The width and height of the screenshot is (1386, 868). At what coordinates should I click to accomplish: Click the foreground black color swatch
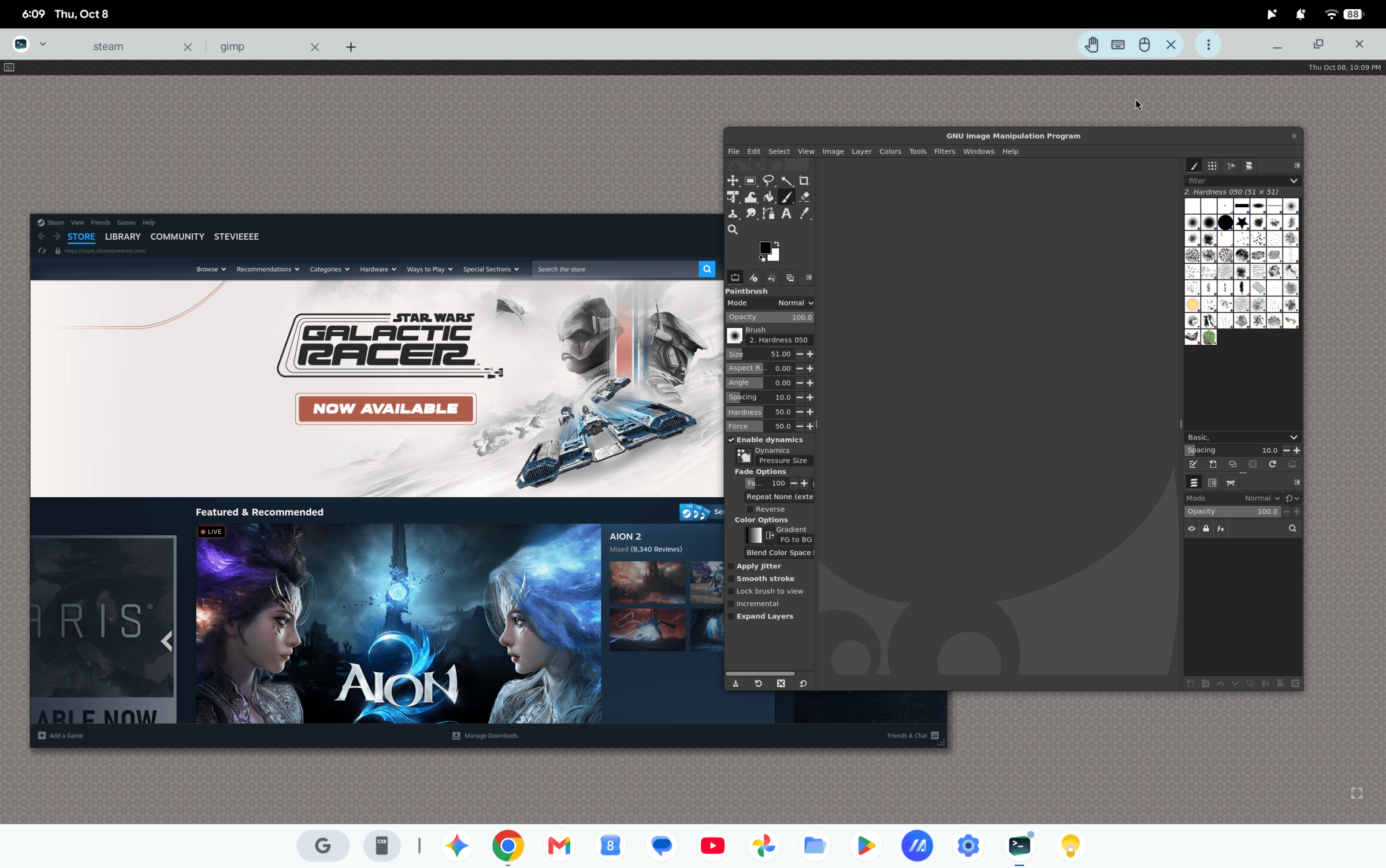(x=764, y=248)
